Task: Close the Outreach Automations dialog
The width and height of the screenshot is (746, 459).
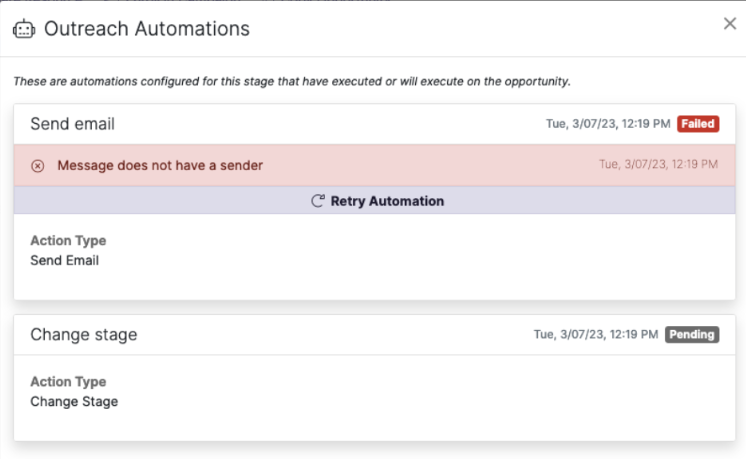Action: (730, 23)
